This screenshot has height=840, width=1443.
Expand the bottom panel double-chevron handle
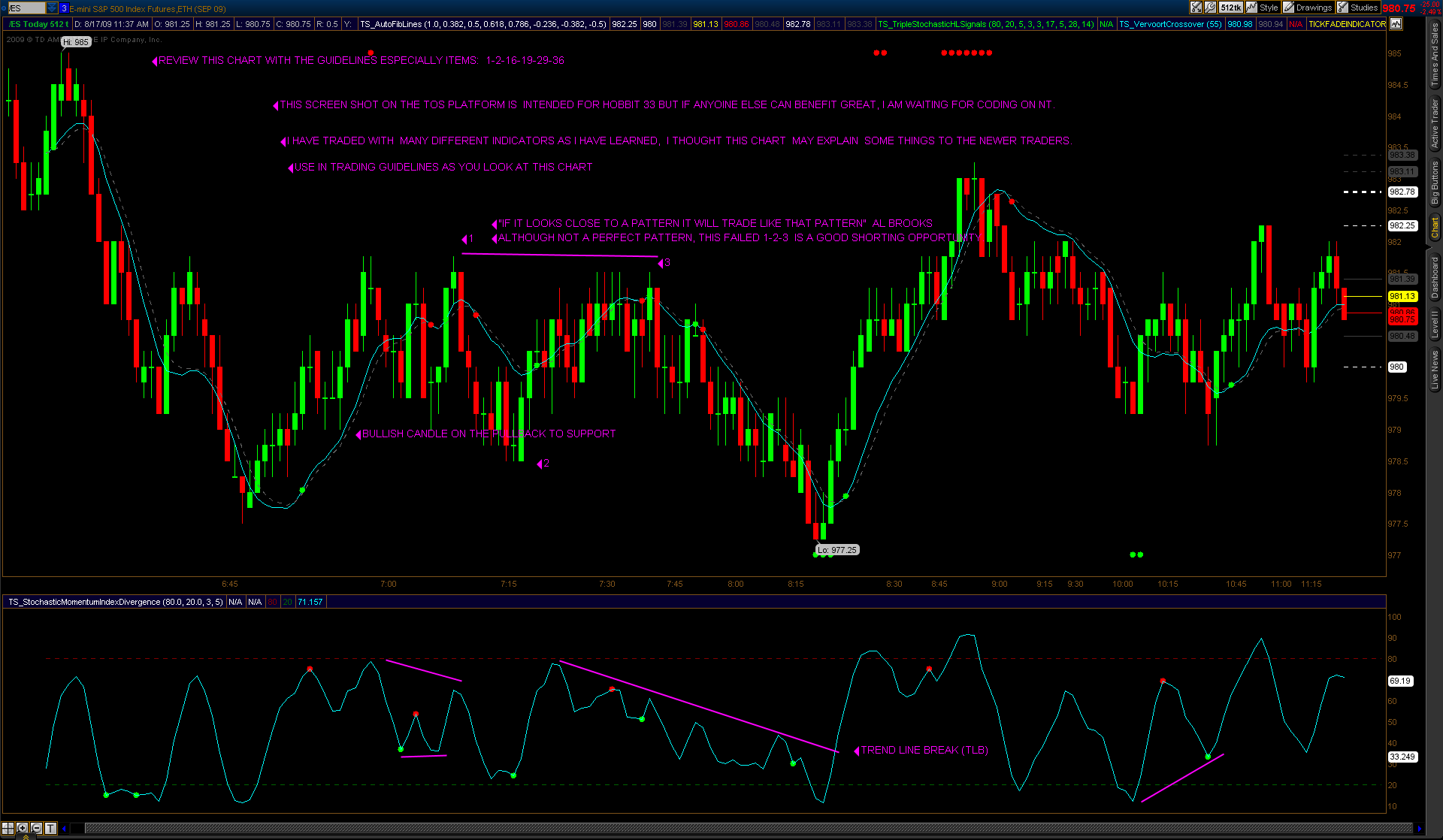pos(26,837)
